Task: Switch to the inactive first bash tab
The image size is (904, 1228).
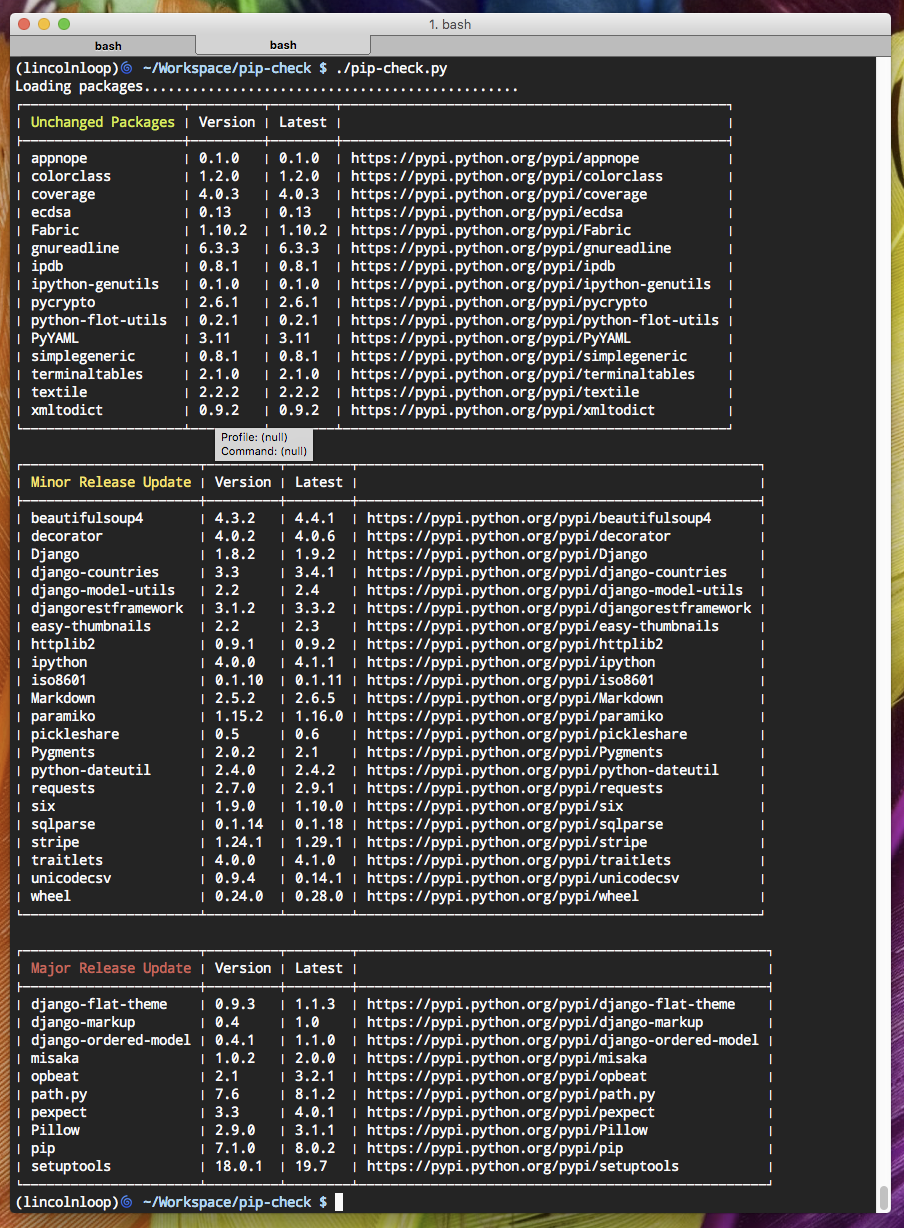Action: point(108,45)
